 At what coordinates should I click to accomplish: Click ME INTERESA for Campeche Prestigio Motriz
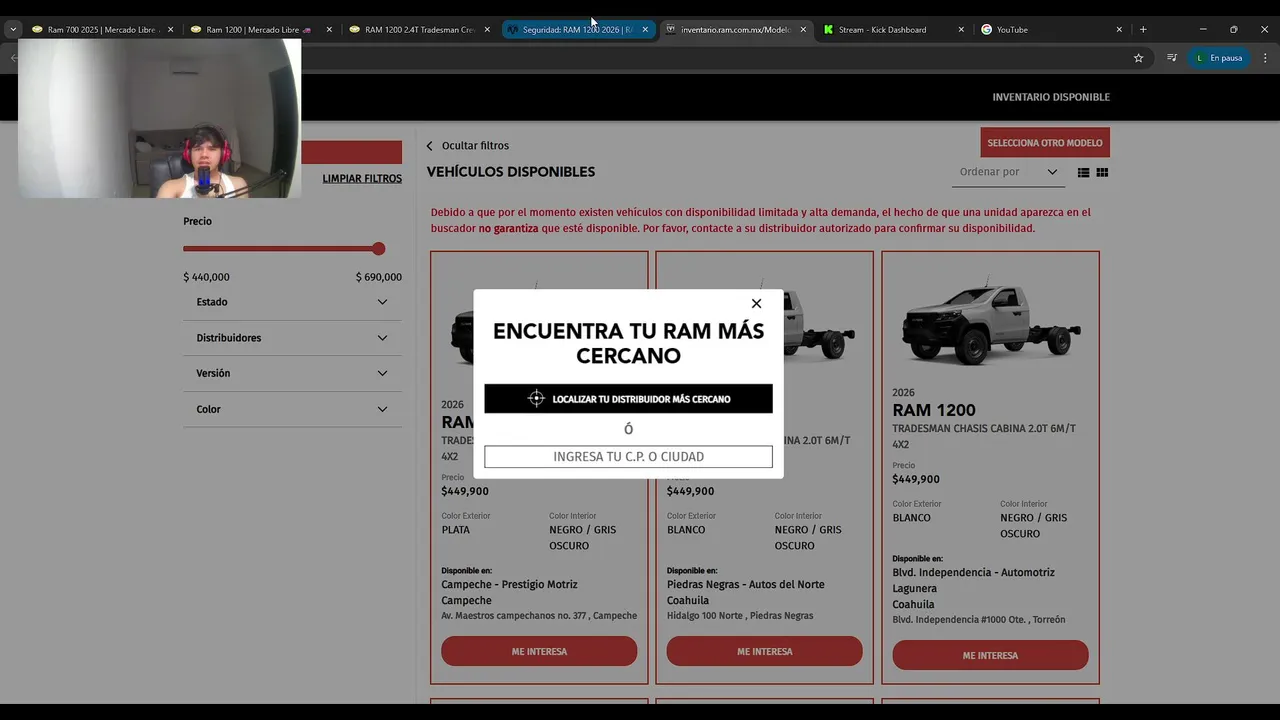pyautogui.click(x=539, y=651)
